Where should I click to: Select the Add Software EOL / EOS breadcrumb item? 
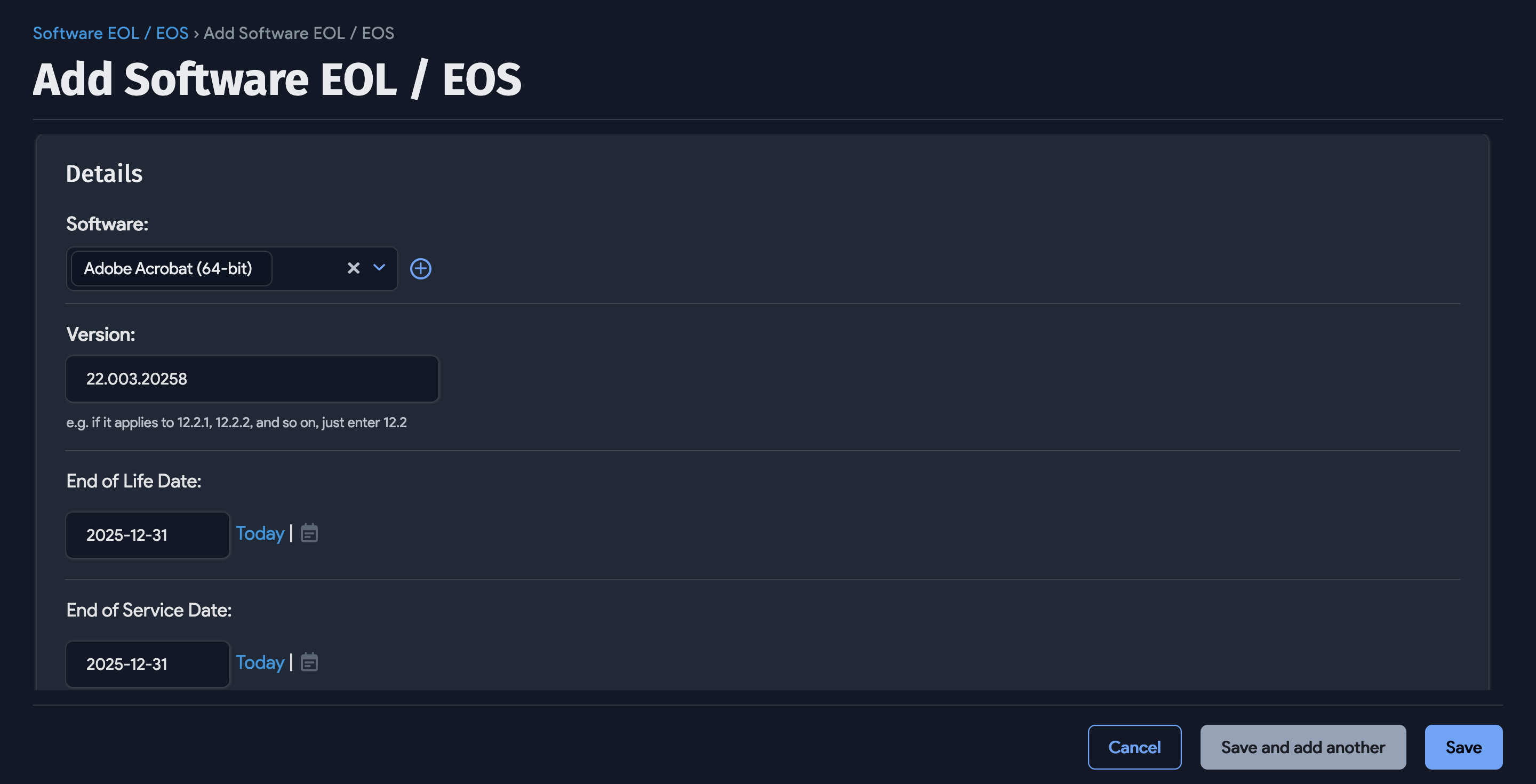pyautogui.click(x=299, y=33)
